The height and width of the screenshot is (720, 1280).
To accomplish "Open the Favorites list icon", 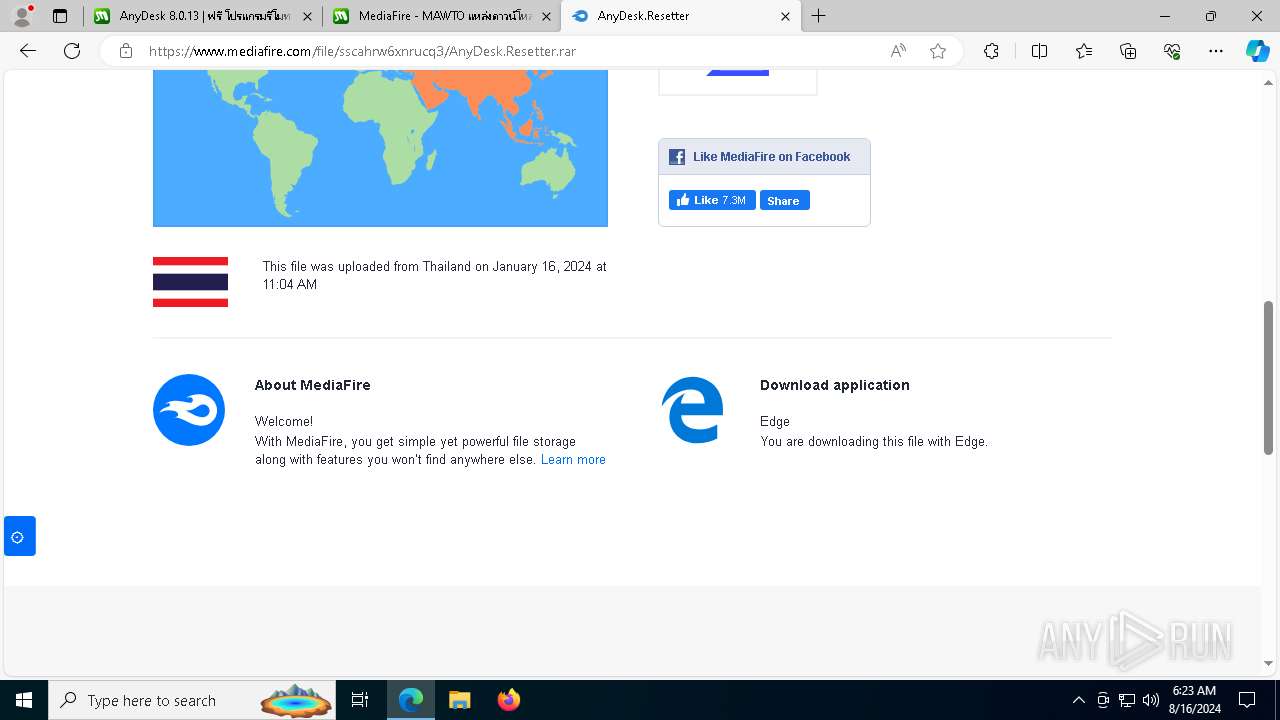I will coord(1084,51).
